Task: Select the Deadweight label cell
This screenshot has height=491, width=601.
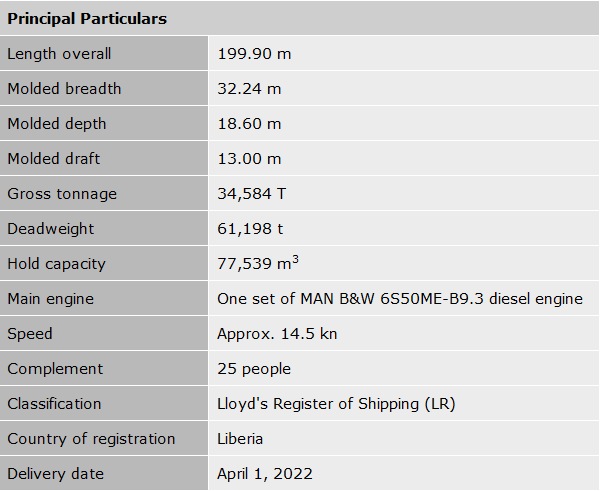Action: (x=50, y=229)
